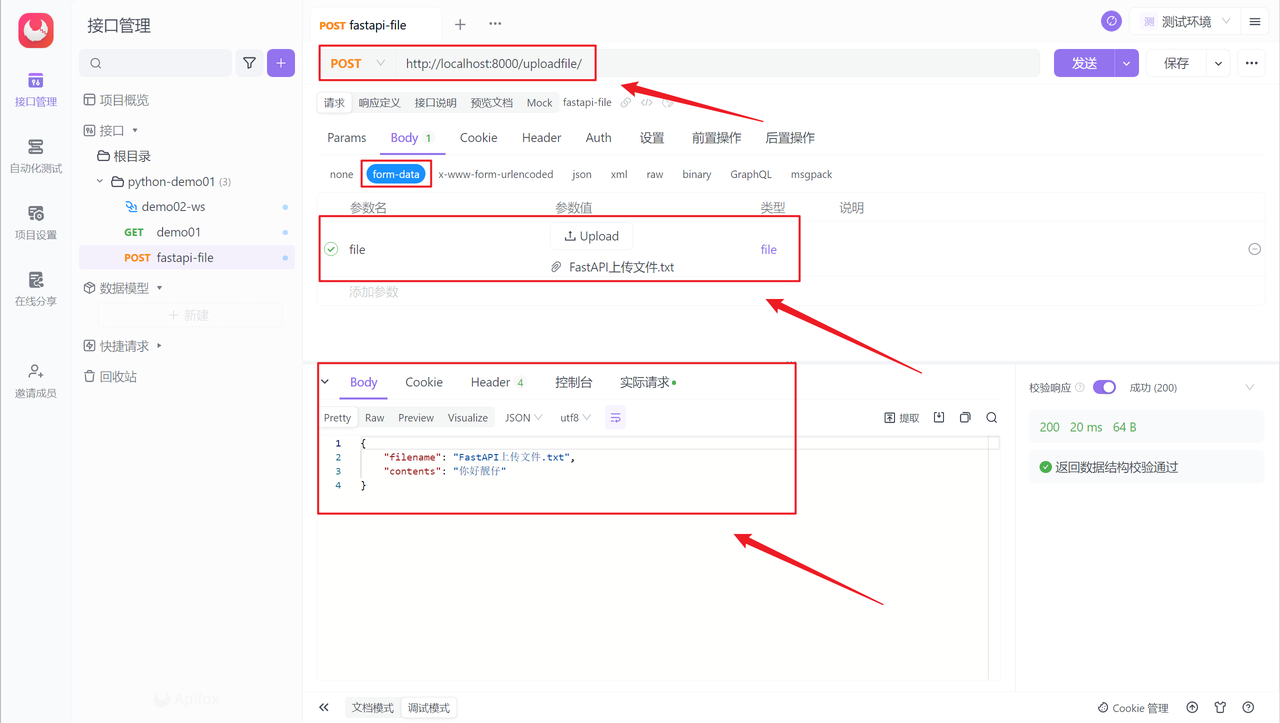Click the copy response icon

(965, 418)
